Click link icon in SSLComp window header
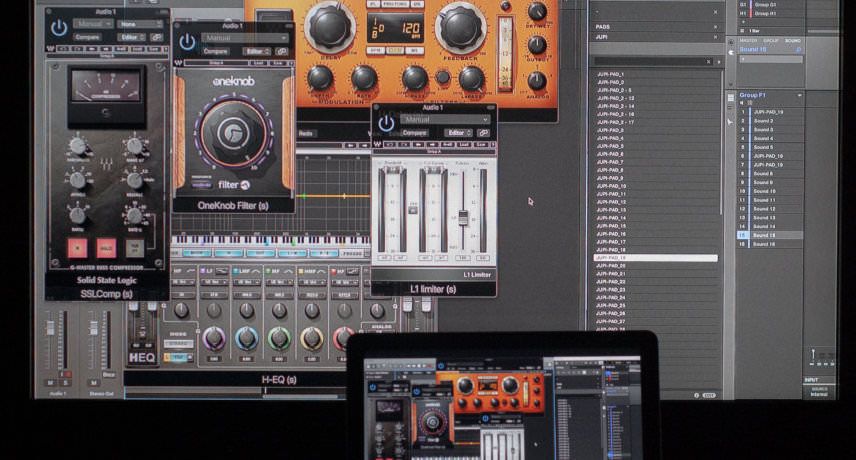Image resolution: width=856 pixels, height=460 pixels. [156, 37]
